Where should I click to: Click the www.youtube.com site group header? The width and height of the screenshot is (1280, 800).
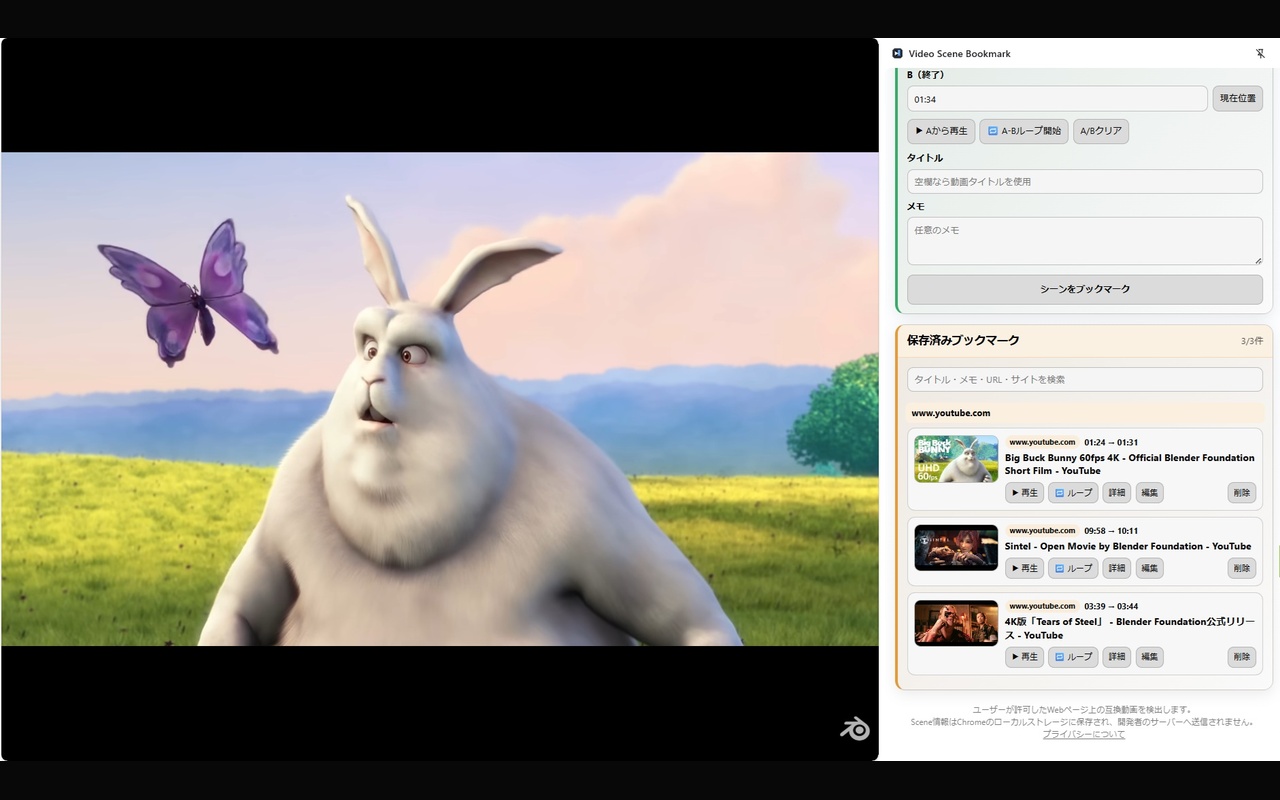point(1085,413)
